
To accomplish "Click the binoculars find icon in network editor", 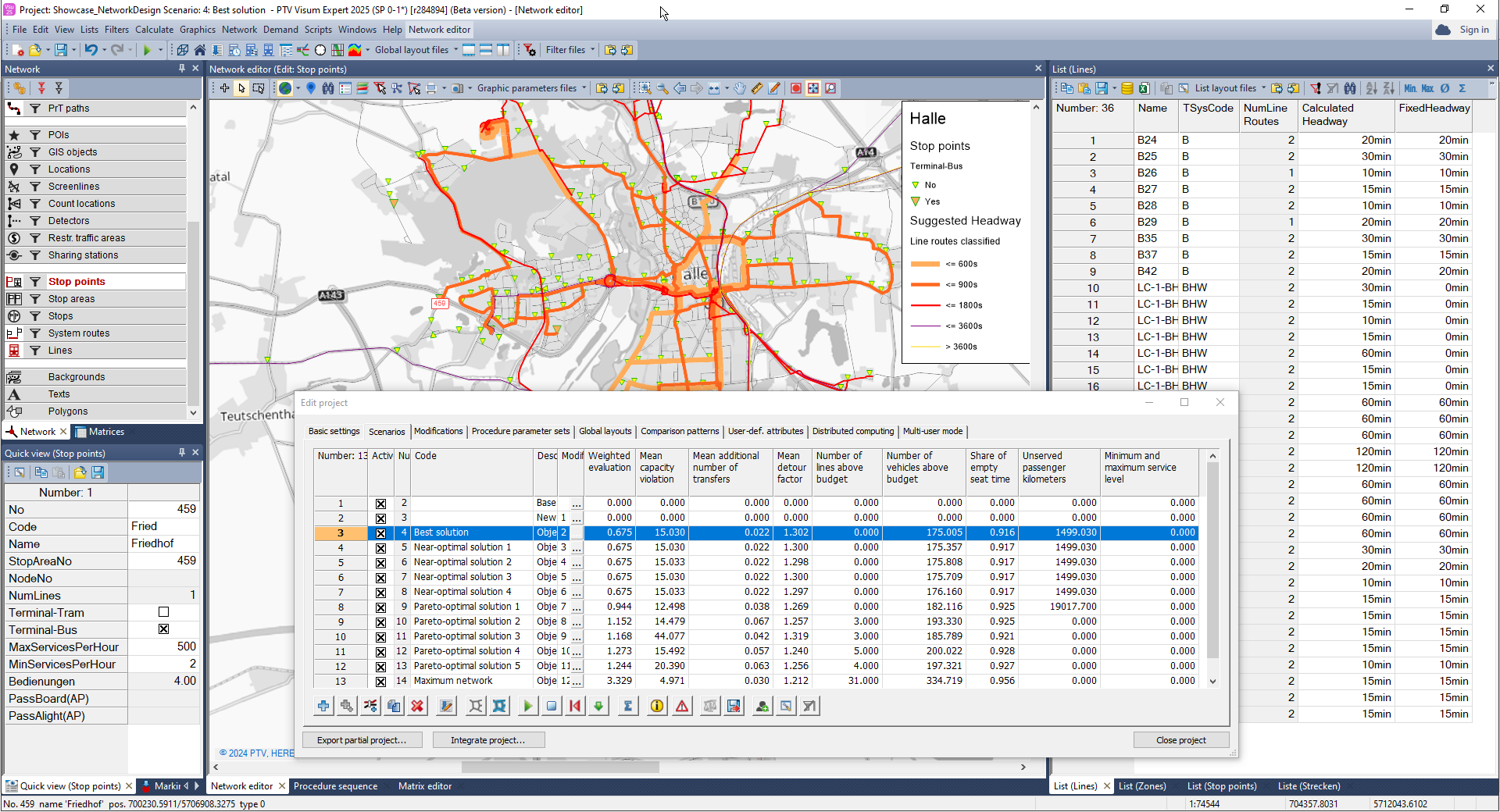I will coord(328,88).
